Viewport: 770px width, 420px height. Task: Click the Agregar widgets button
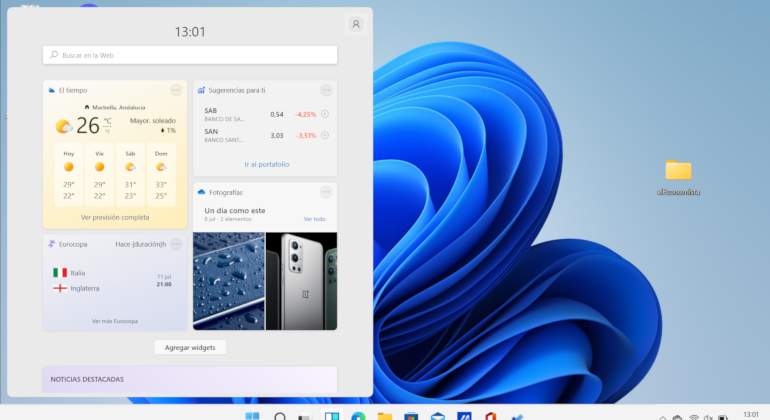pos(190,347)
